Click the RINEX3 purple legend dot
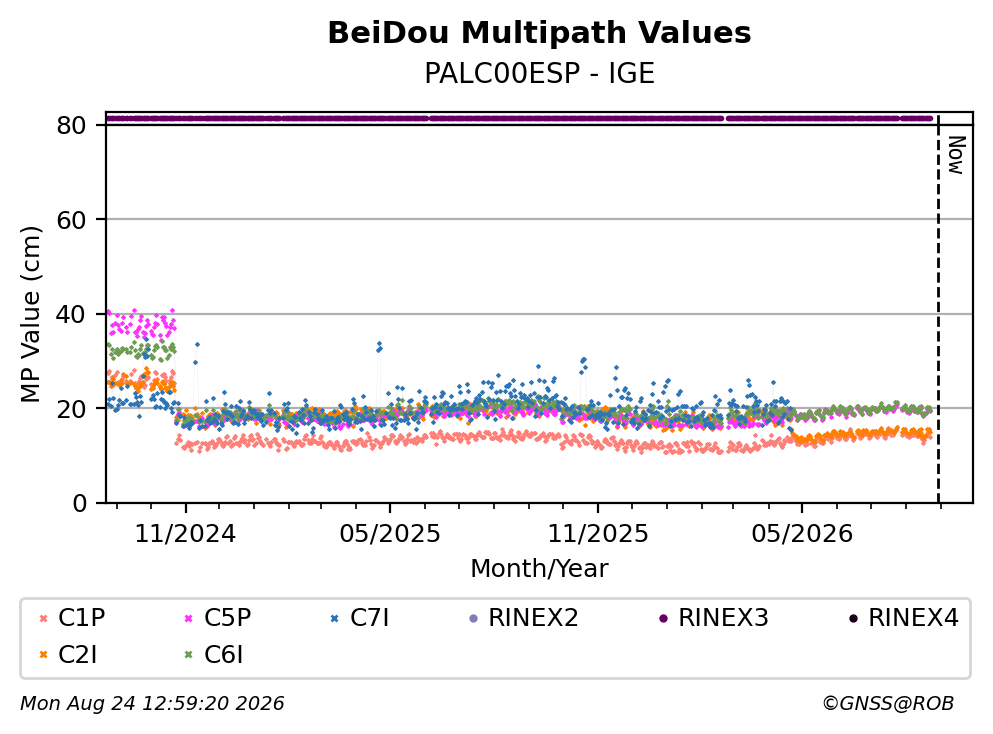993x734 pixels. 664,618
